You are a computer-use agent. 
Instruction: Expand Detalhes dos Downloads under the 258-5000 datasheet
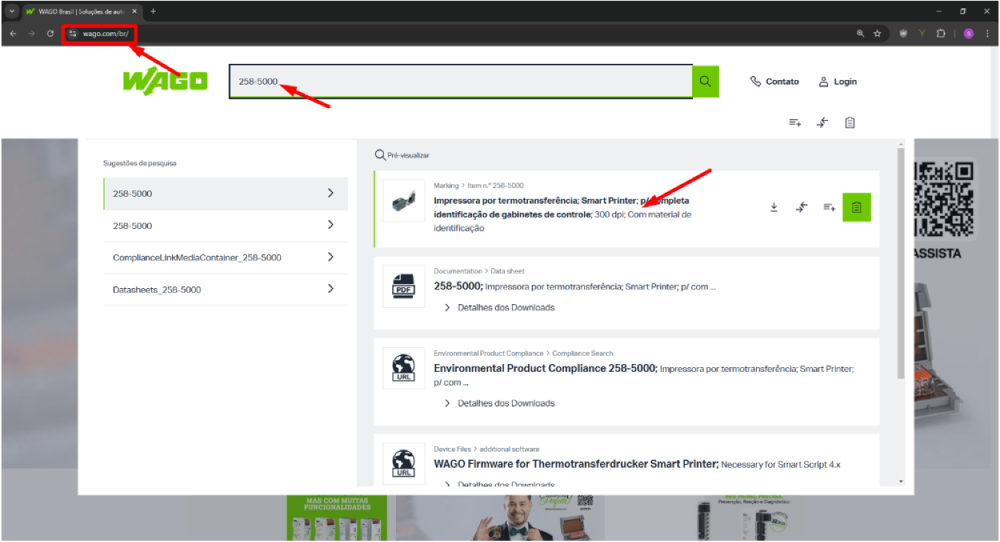pyautogui.click(x=505, y=307)
